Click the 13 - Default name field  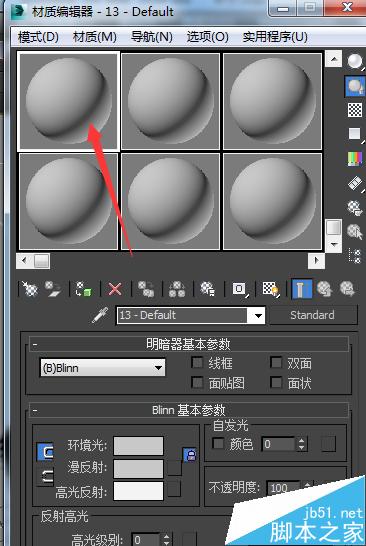point(182,315)
